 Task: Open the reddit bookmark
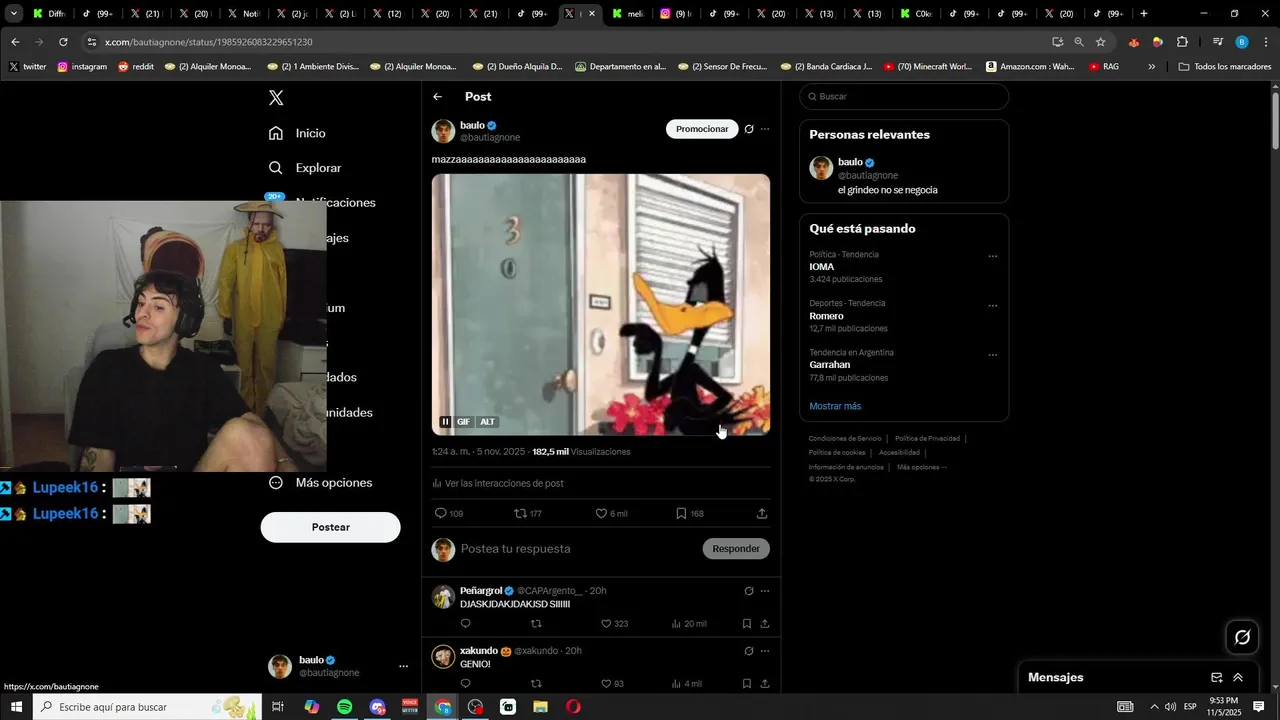[136, 67]
